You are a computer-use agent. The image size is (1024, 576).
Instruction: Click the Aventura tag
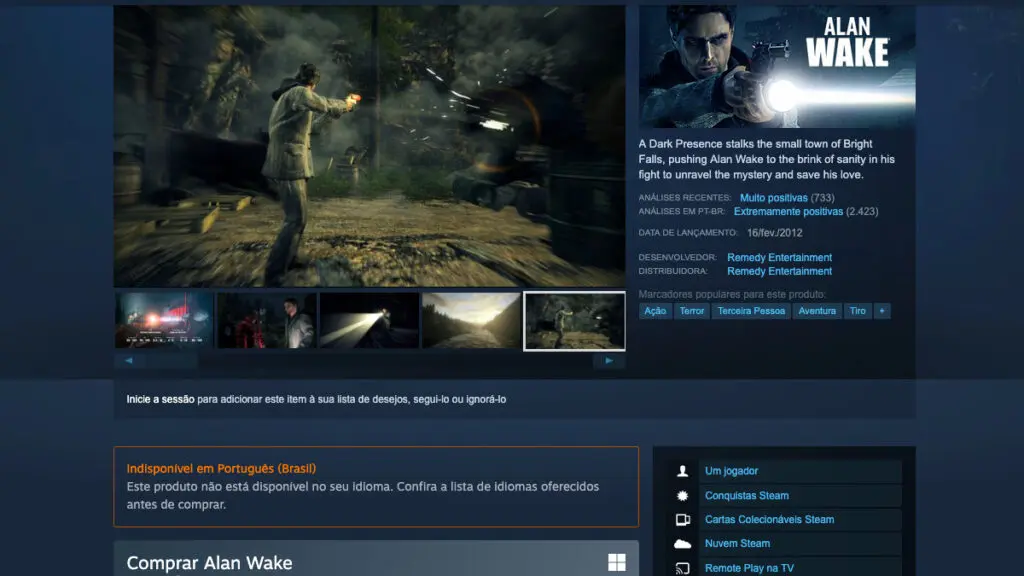point(817,311)
